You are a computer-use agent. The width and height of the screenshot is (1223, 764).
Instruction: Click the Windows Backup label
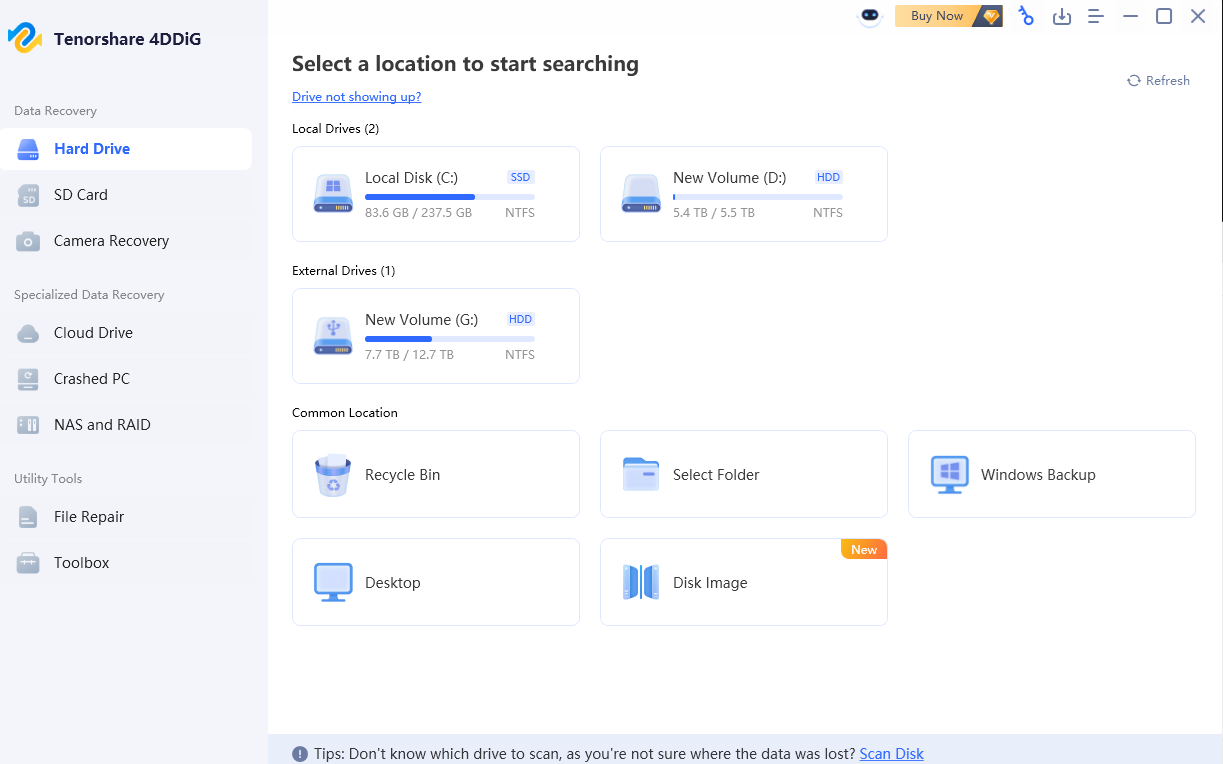(x=1038, y=475)
